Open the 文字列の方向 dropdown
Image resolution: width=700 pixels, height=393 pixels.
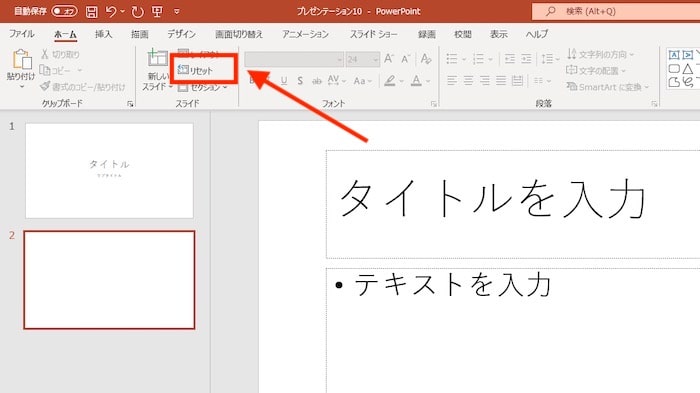point(600,54)
